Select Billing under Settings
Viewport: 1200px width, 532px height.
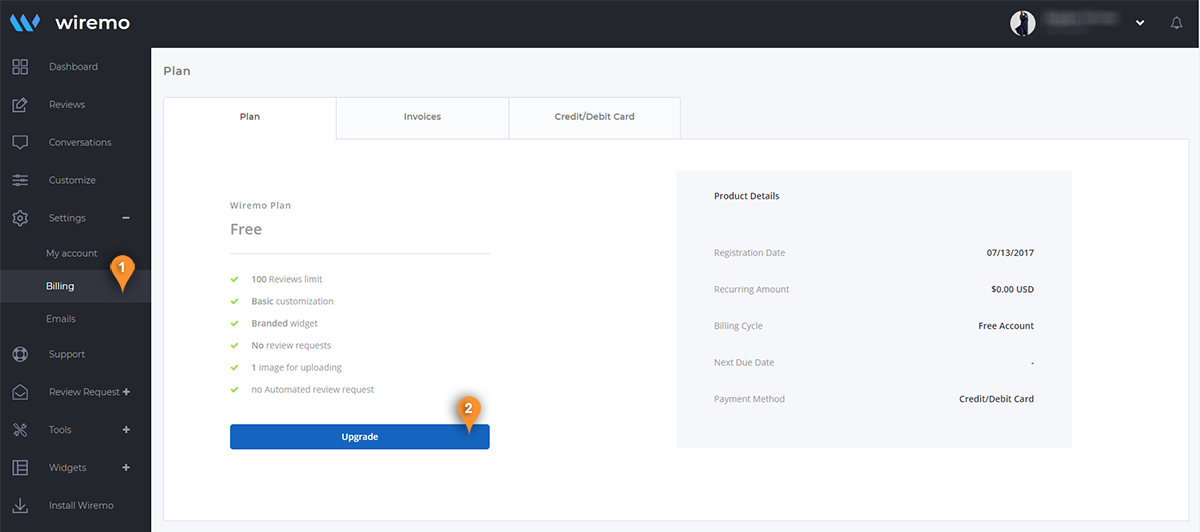(60, 286)
